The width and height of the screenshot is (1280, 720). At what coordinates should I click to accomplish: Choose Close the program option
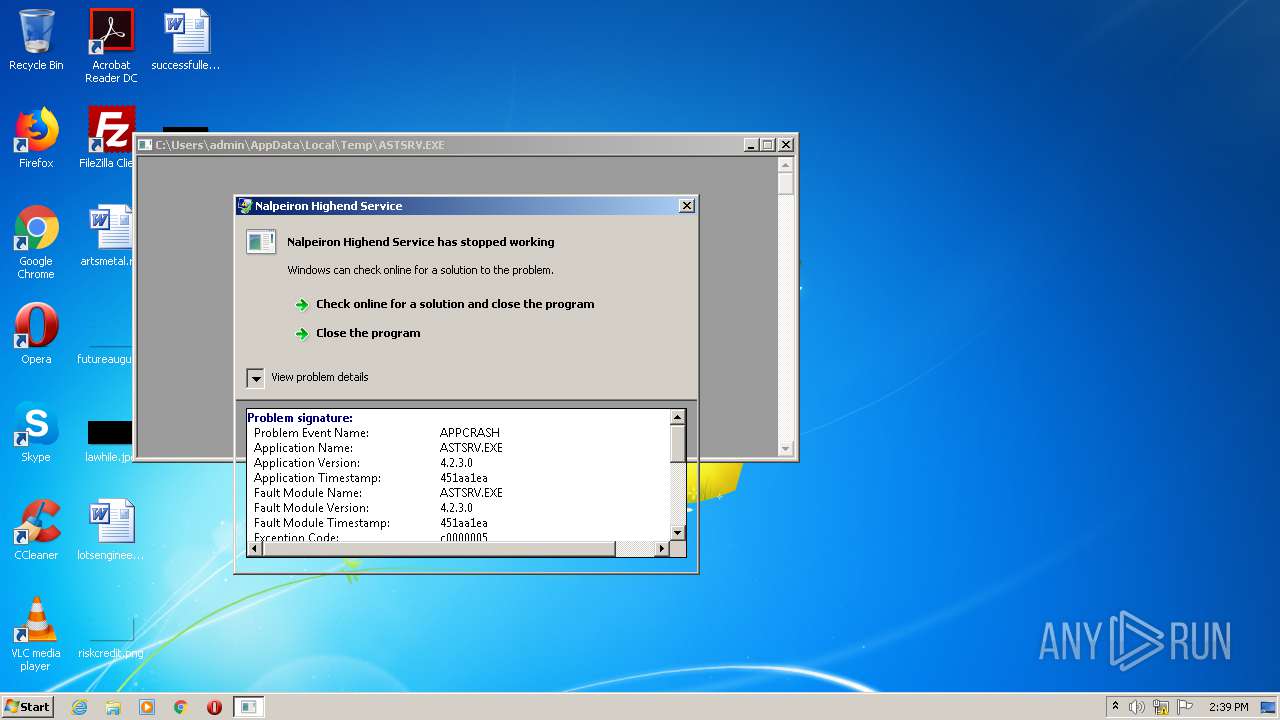click(x=368, y=333)
